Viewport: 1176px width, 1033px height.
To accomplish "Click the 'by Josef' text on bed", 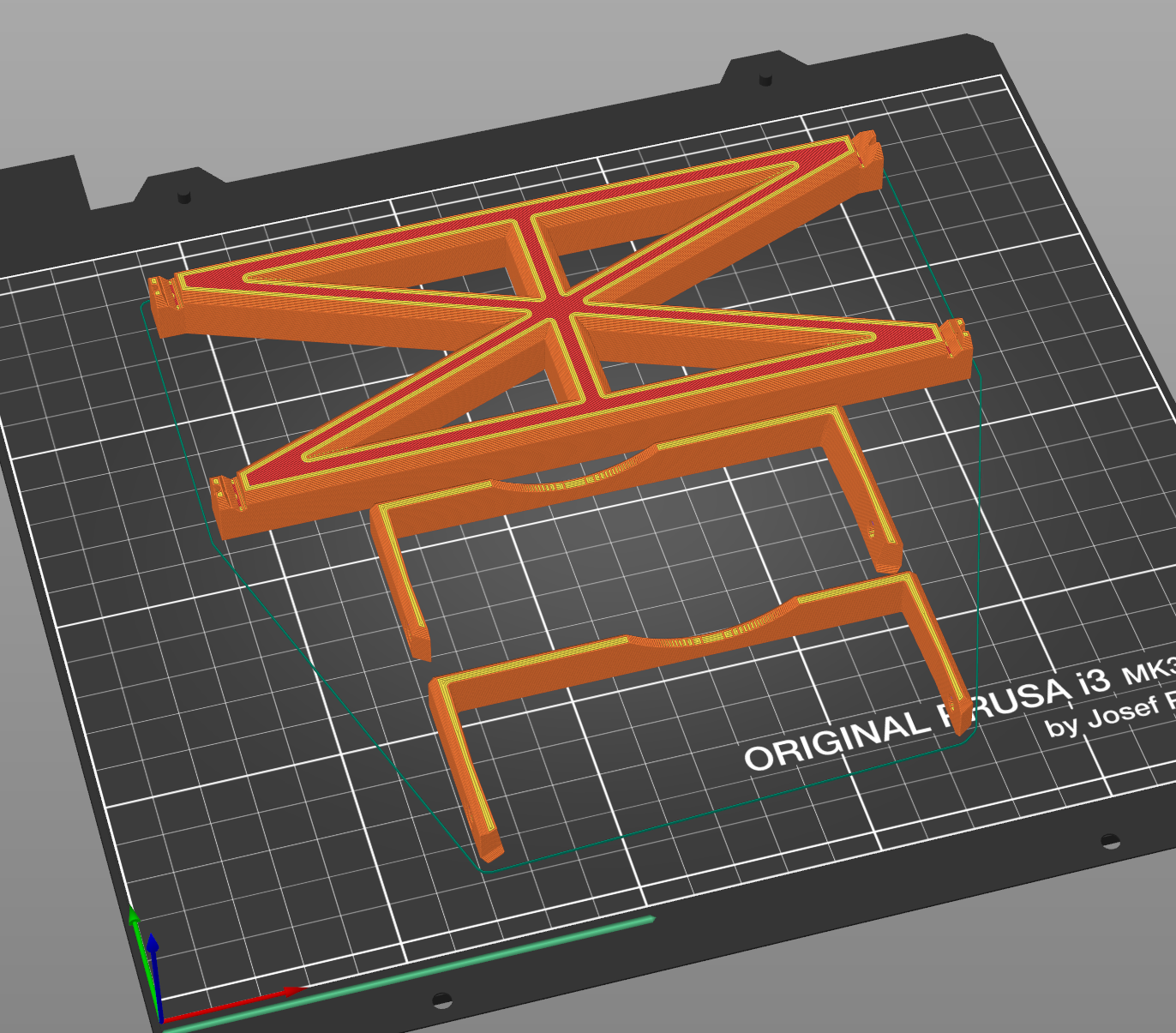I will tap(1103, 717).
